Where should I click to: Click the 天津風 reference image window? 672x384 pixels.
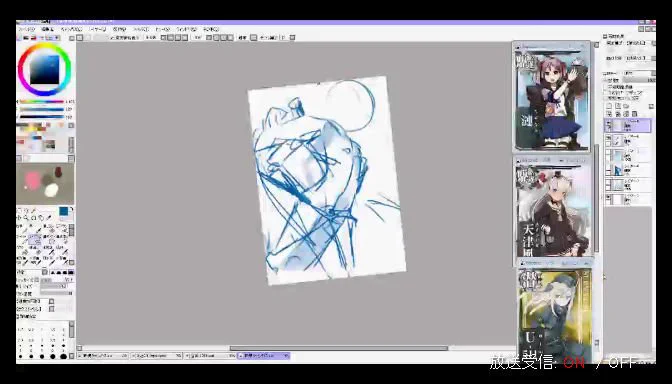coord(554,207)
